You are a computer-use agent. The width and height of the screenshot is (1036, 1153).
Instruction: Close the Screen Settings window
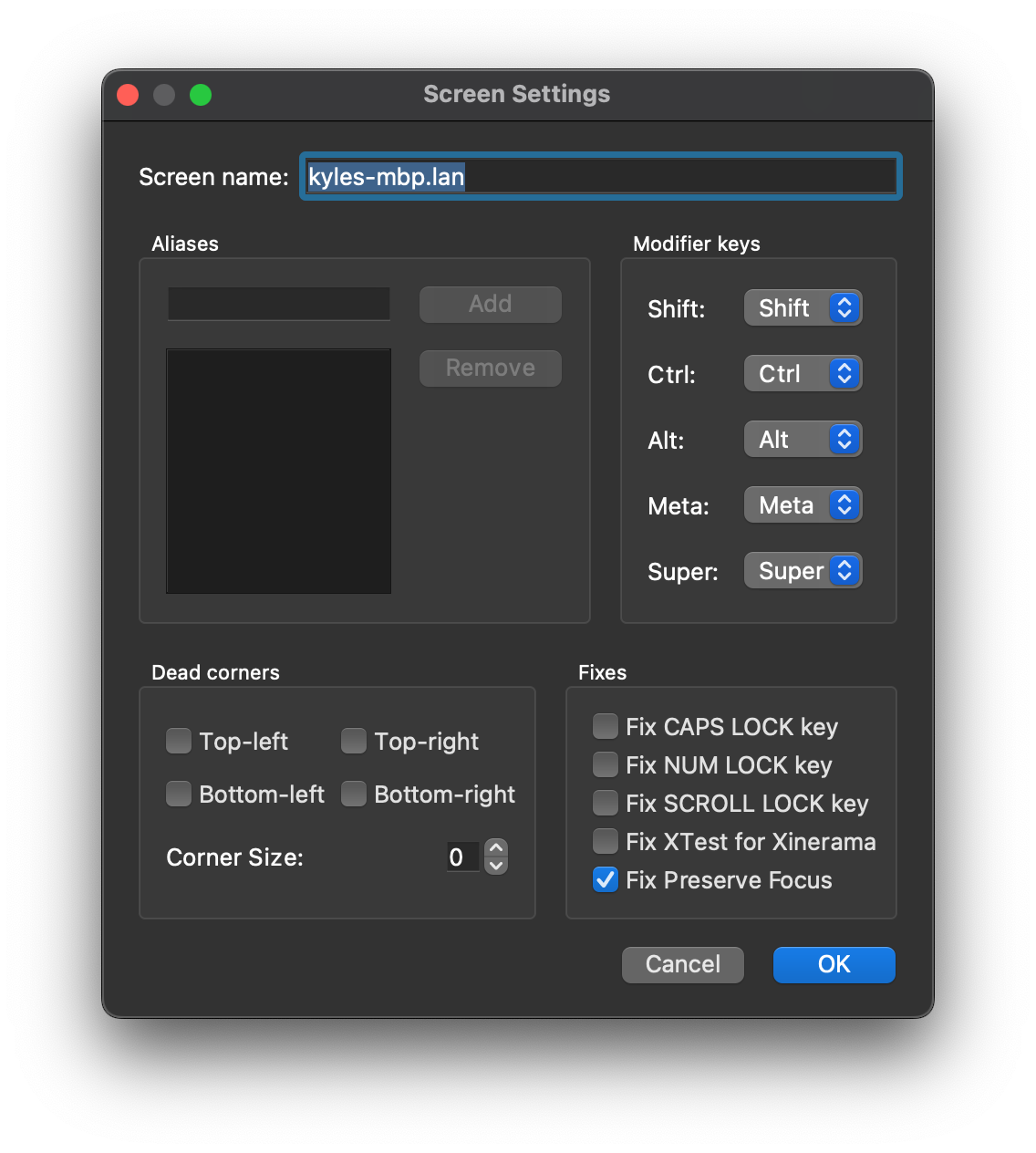[128, 95]
